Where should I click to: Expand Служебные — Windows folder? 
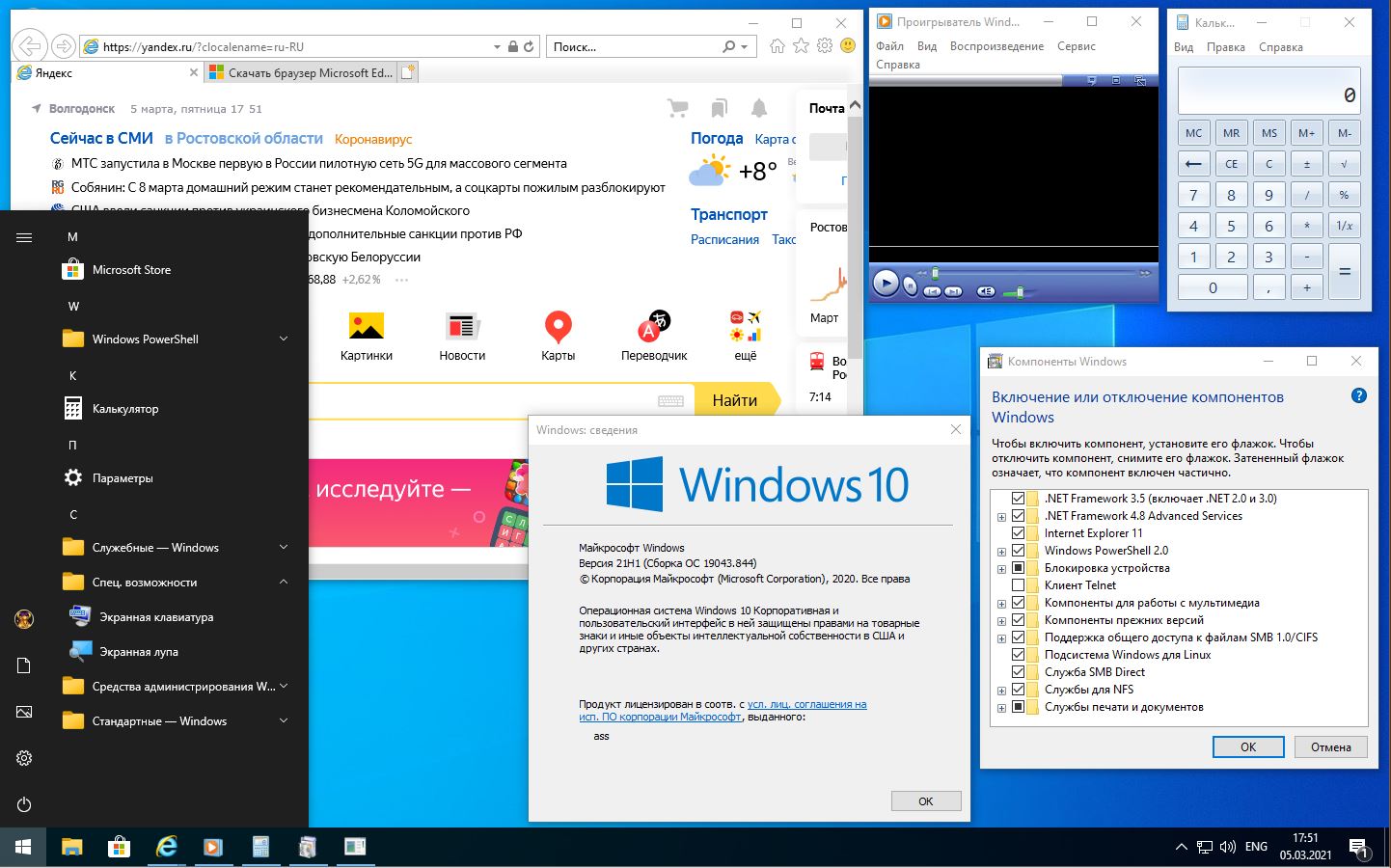coord(284,548)
